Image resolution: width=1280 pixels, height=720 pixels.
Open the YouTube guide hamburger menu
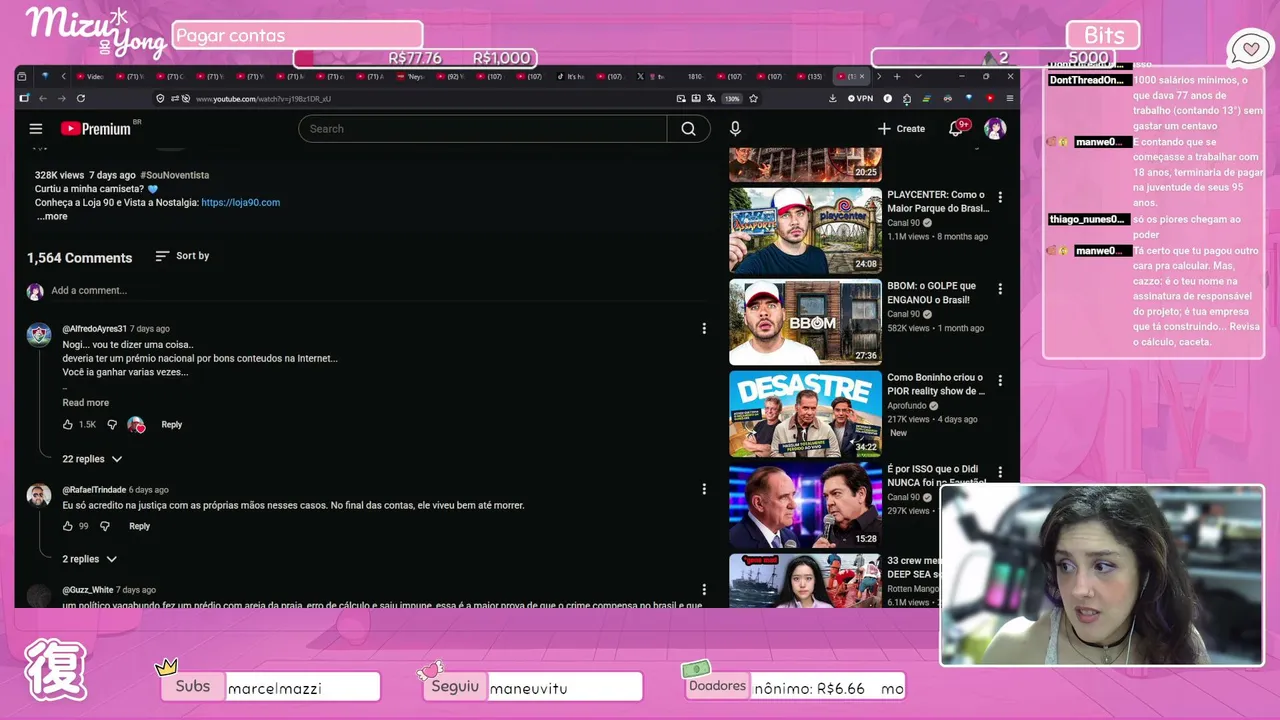[x=36, y=129]
